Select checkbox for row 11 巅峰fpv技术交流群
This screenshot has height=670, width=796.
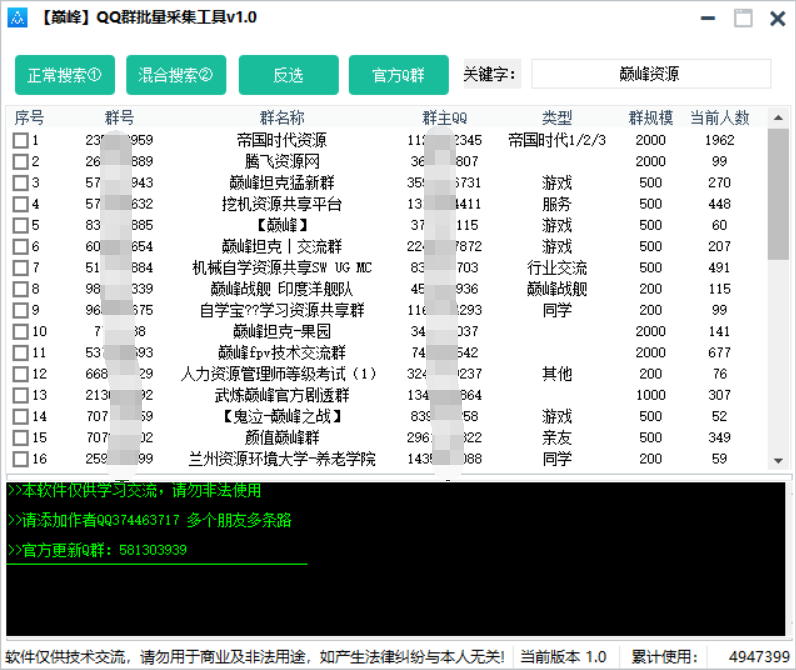20,353
